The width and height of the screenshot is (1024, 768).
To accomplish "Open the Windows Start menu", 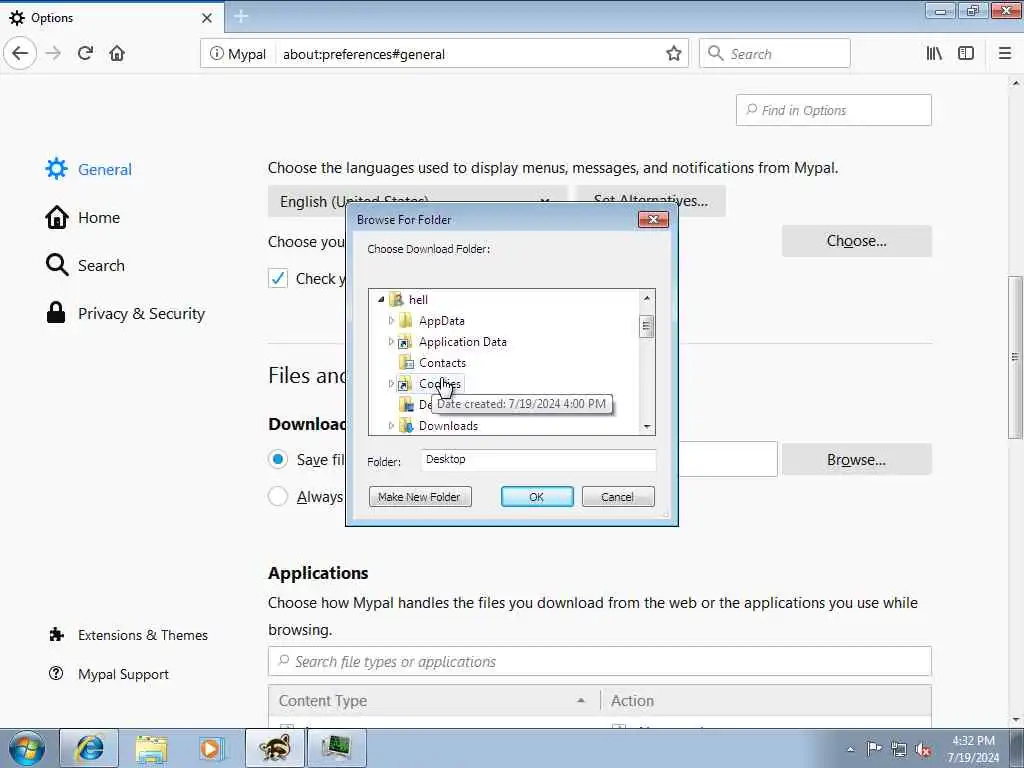I will (x=27, y=748).
